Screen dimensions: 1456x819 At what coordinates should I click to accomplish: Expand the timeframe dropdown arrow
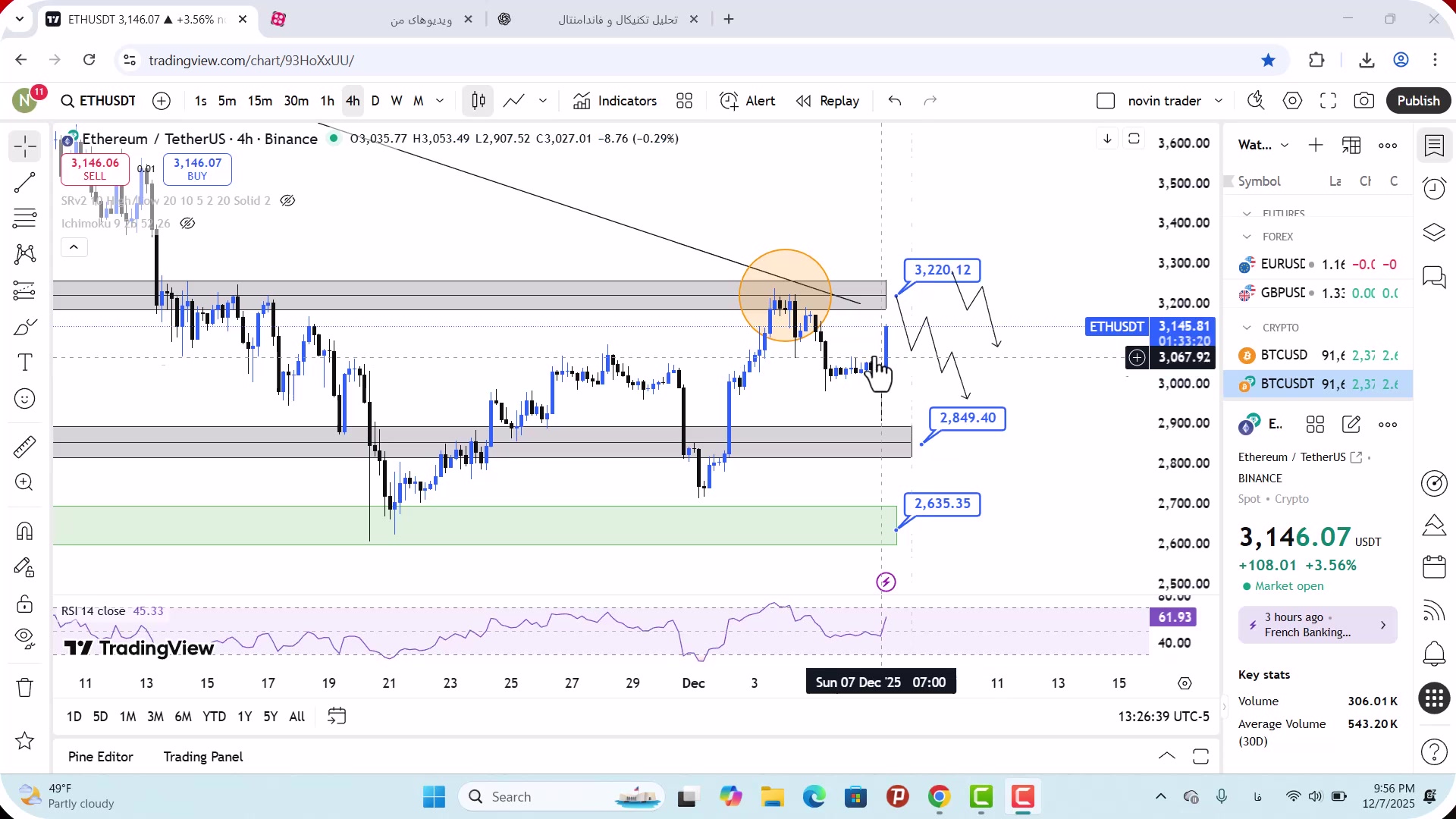pyautogui.click(x=440, y=101)
